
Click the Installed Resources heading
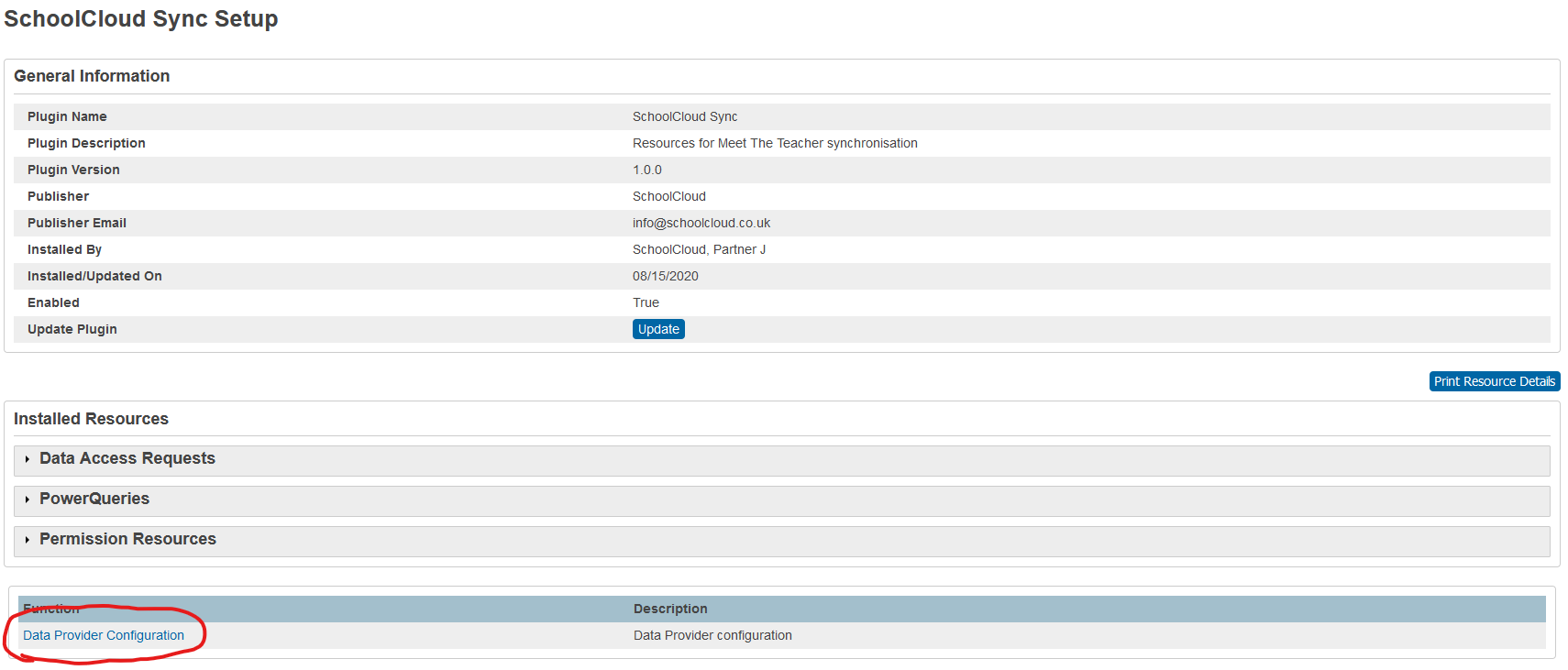tap(91, 419)
